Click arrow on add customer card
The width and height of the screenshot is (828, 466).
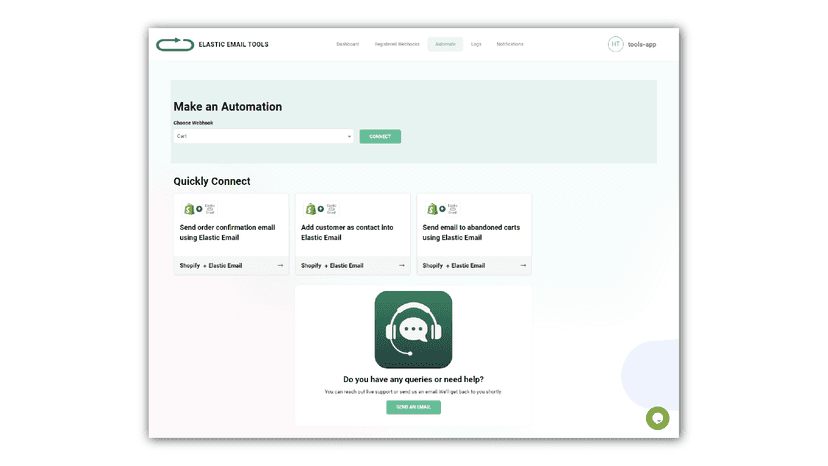point(402,265)
